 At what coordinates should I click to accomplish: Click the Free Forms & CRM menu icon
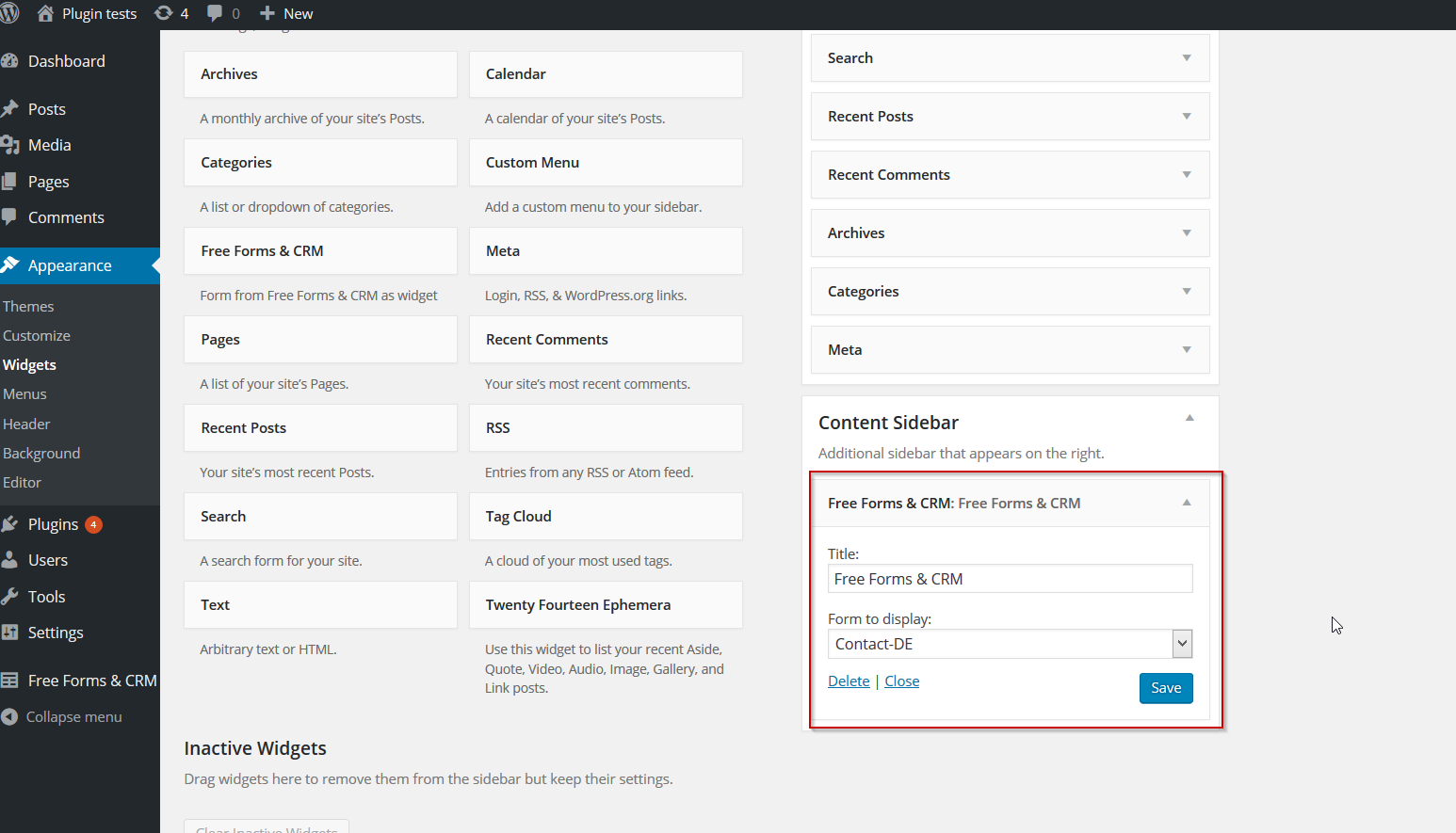click(x=9, y=681)
